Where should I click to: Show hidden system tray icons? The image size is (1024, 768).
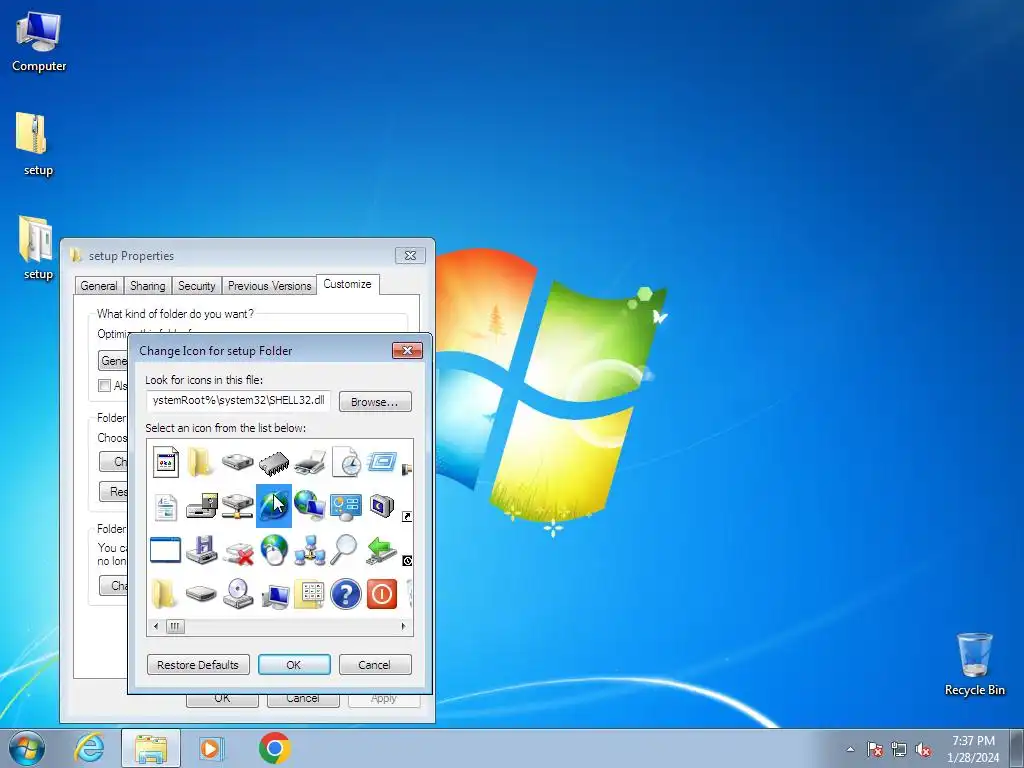(850, 749)
